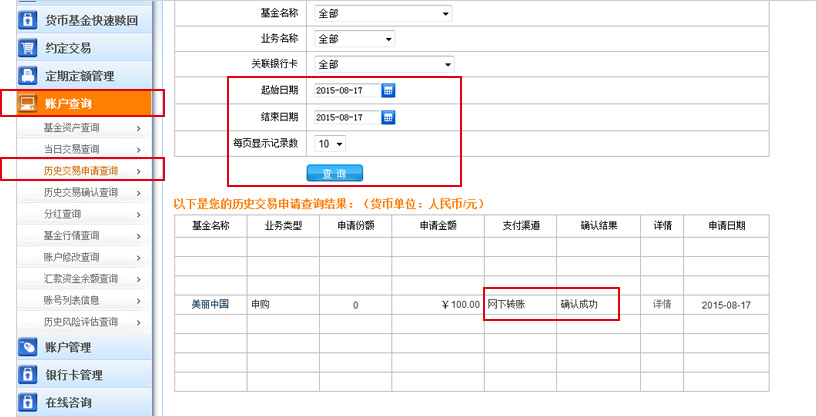Click the 定期定额管理 sidebar icon
Screen dimensions: 817x417
tap(27, 75)
